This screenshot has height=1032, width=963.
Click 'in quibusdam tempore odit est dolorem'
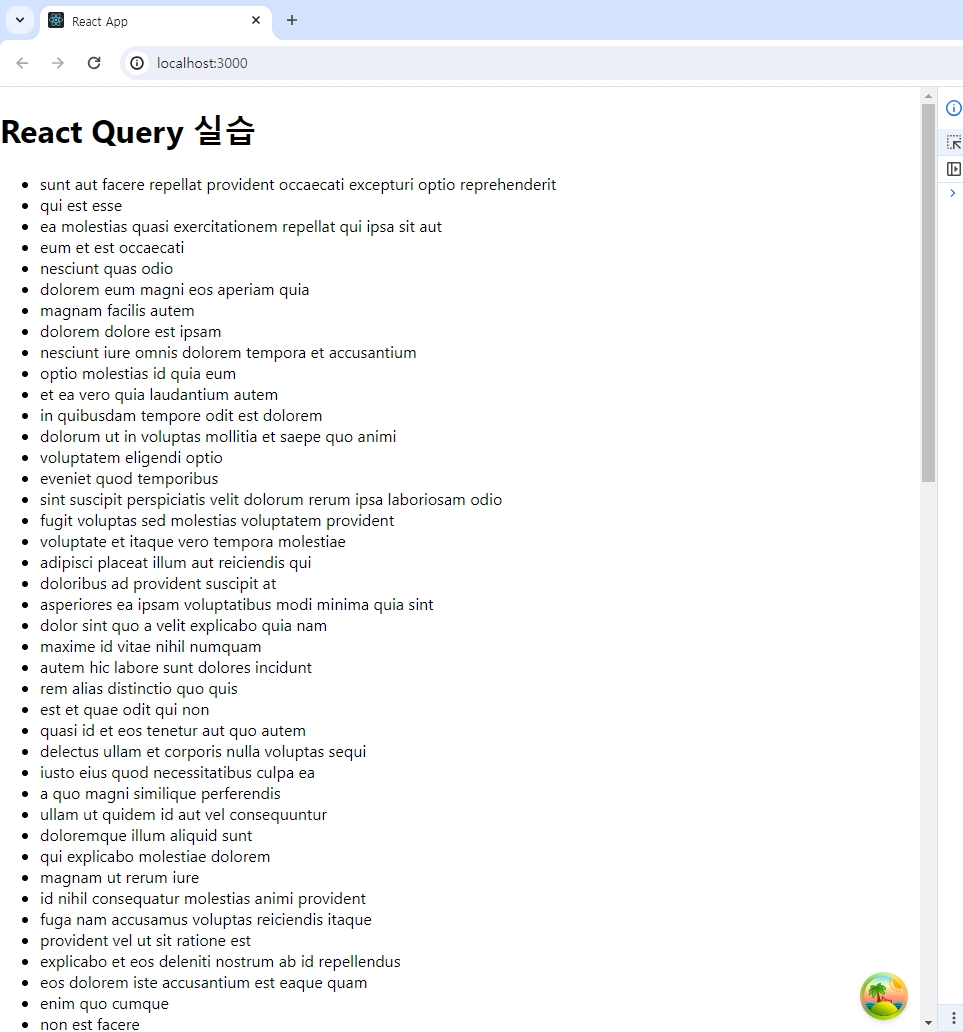pos(181,416)
